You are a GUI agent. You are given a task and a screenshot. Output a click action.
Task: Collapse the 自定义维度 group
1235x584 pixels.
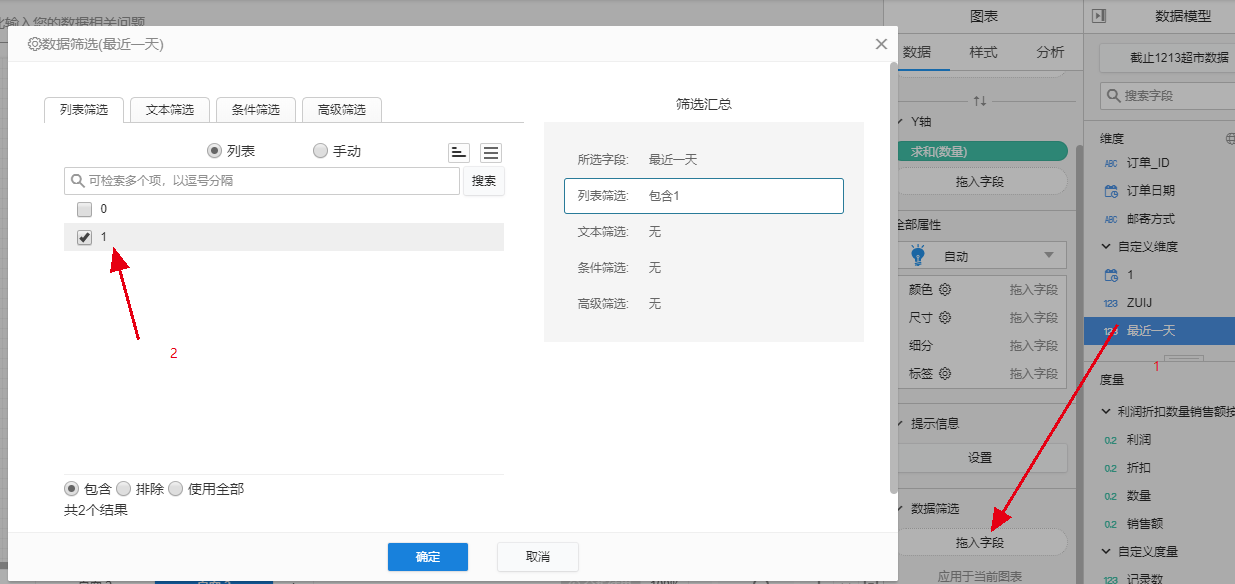pos(1106,246)
